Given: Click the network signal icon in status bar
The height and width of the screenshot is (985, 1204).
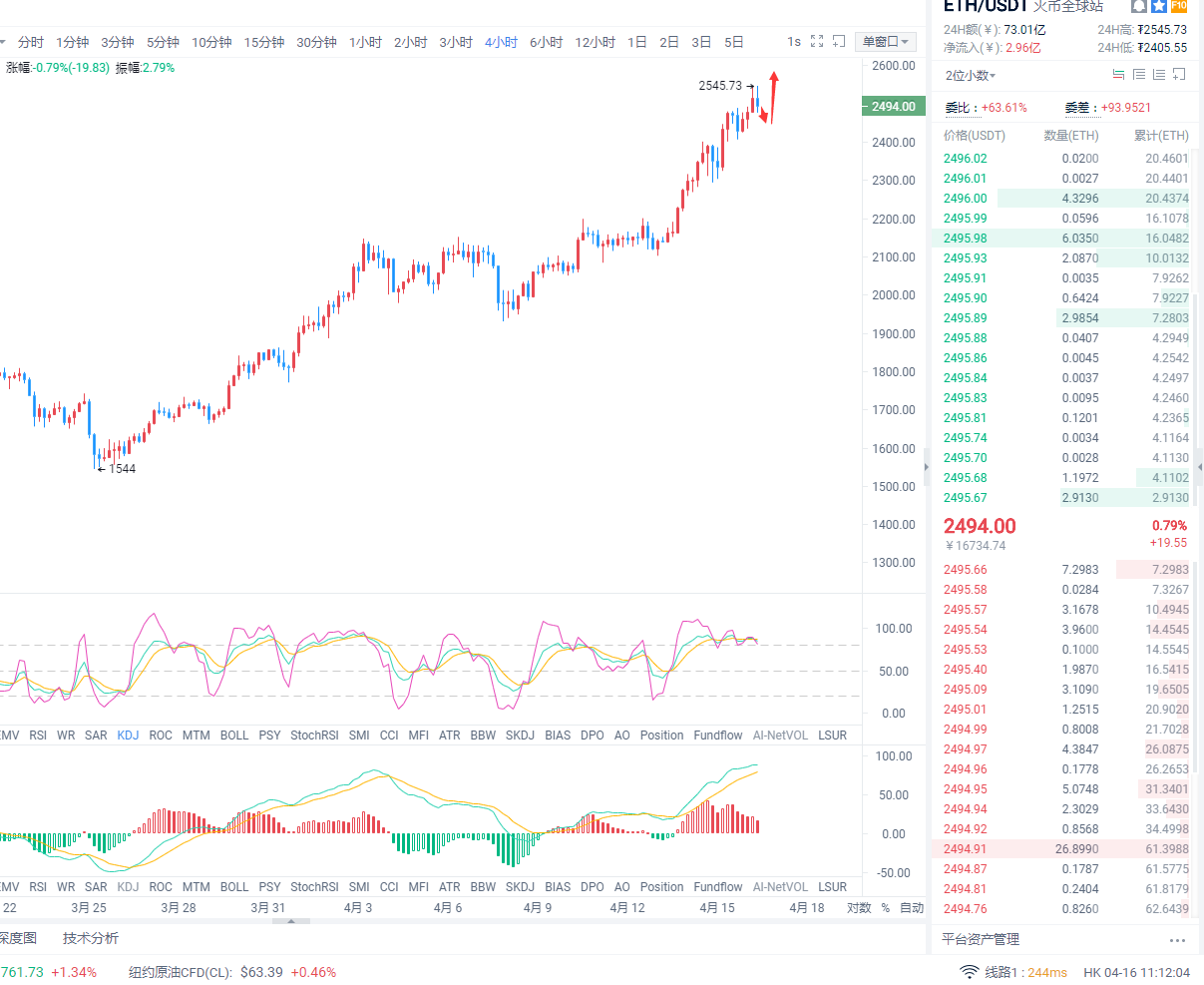Looking at the screenshot, I should (969, 972).
